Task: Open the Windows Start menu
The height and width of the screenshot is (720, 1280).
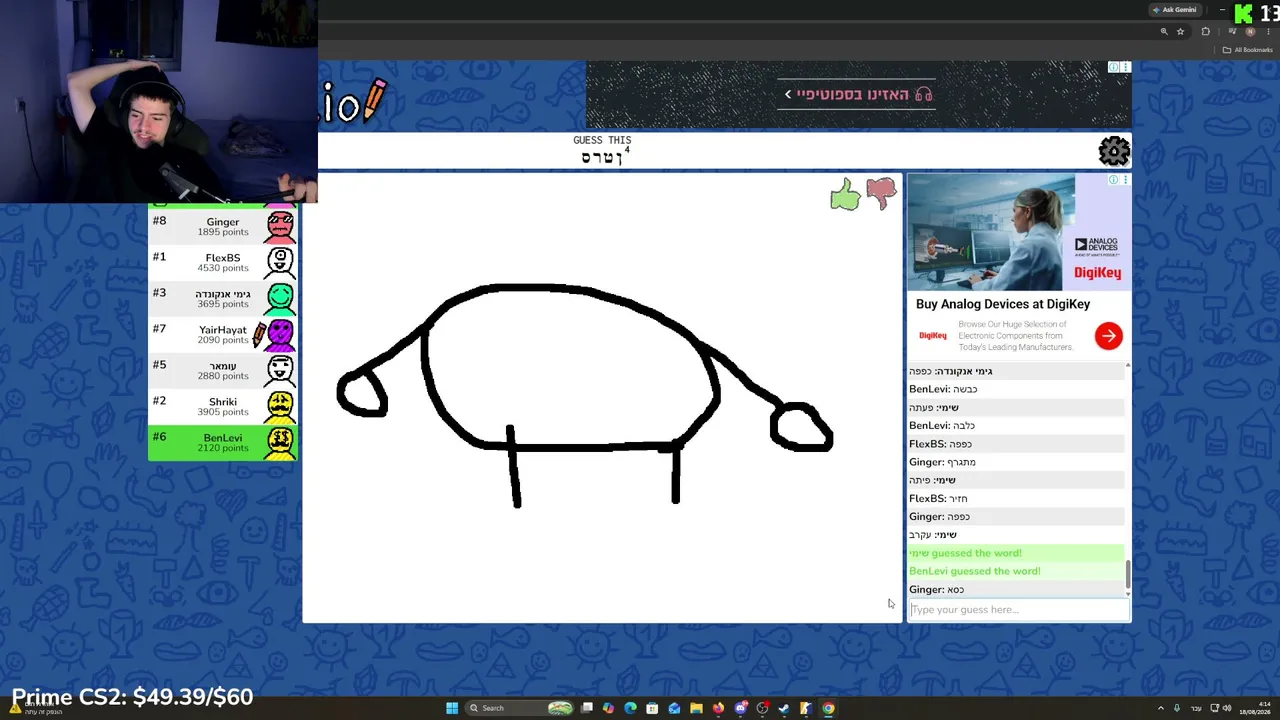Action: point(452,708)
